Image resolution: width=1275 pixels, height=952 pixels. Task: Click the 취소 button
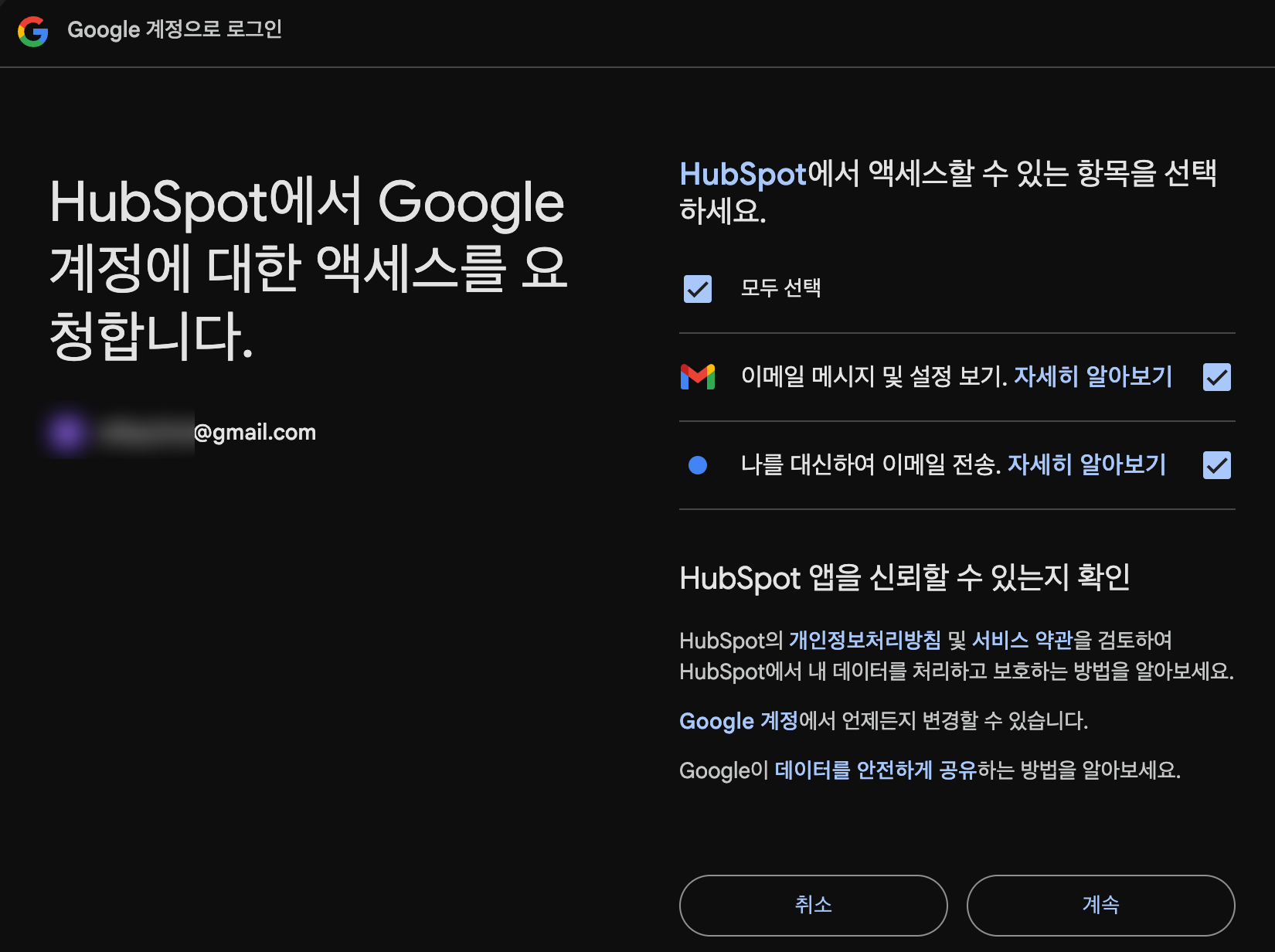coord(814,905)
